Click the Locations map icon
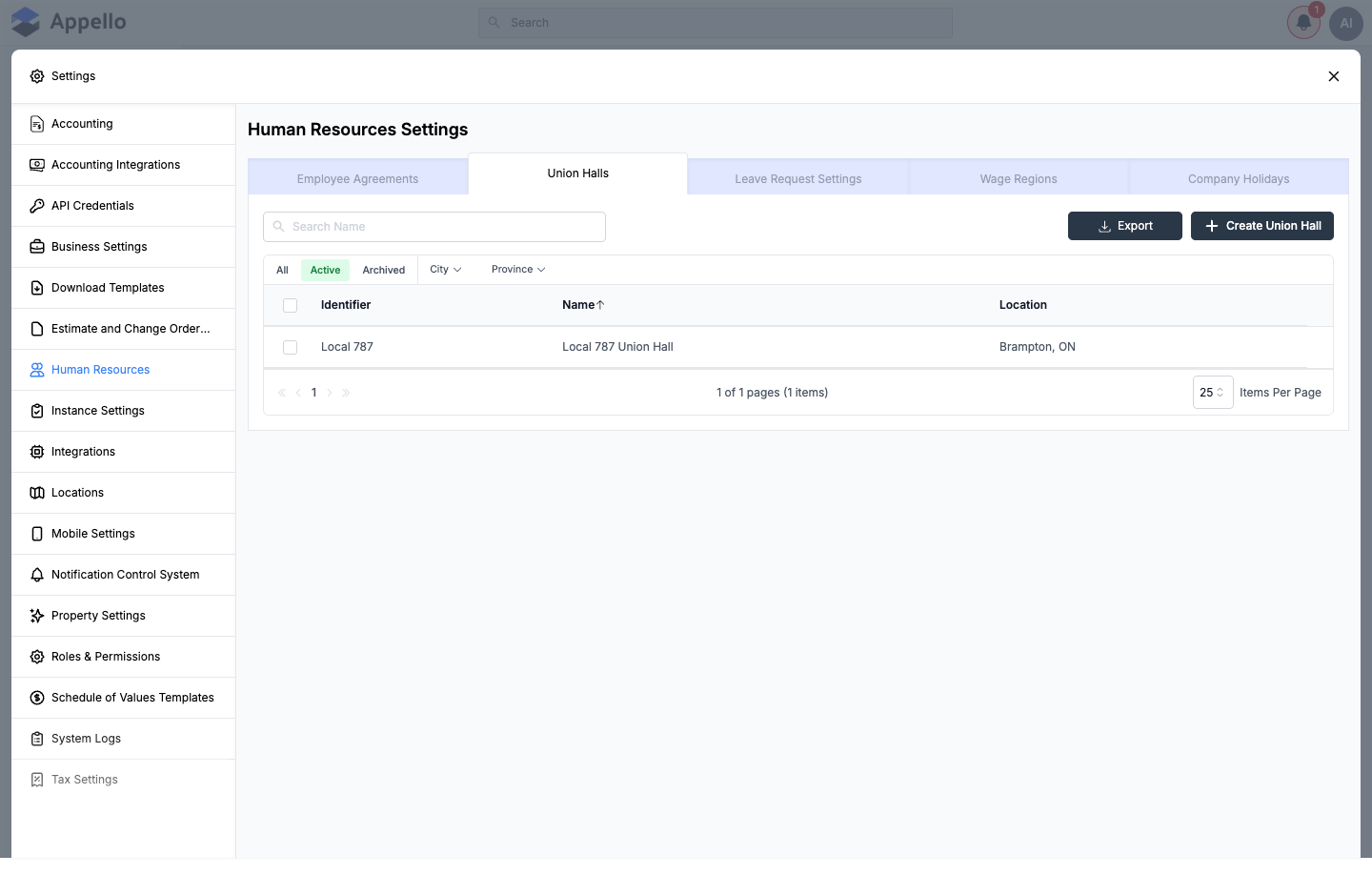 37,493
